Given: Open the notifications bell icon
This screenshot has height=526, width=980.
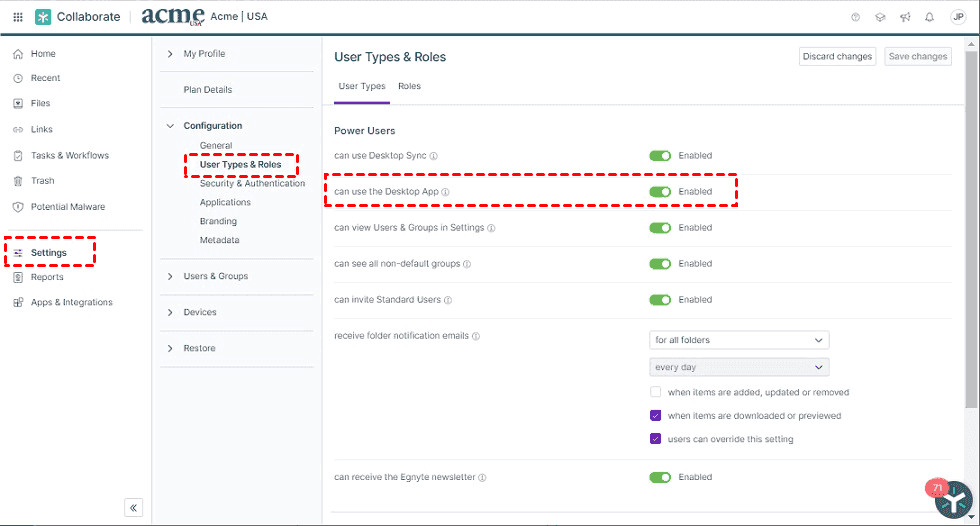Looking at the screenshot, I should (x=930, y=17).
